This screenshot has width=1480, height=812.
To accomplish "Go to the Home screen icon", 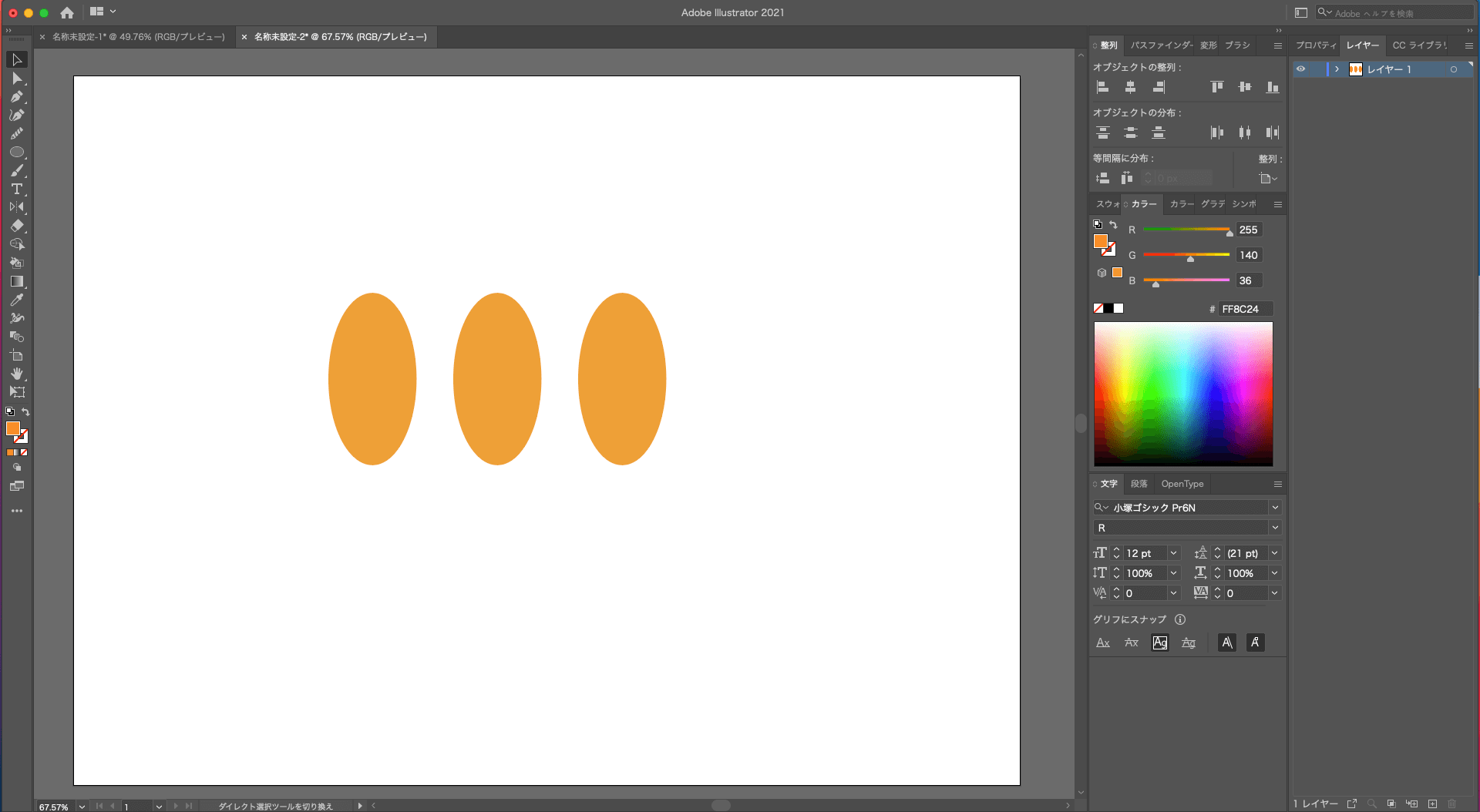I will (x=67, y=12).
